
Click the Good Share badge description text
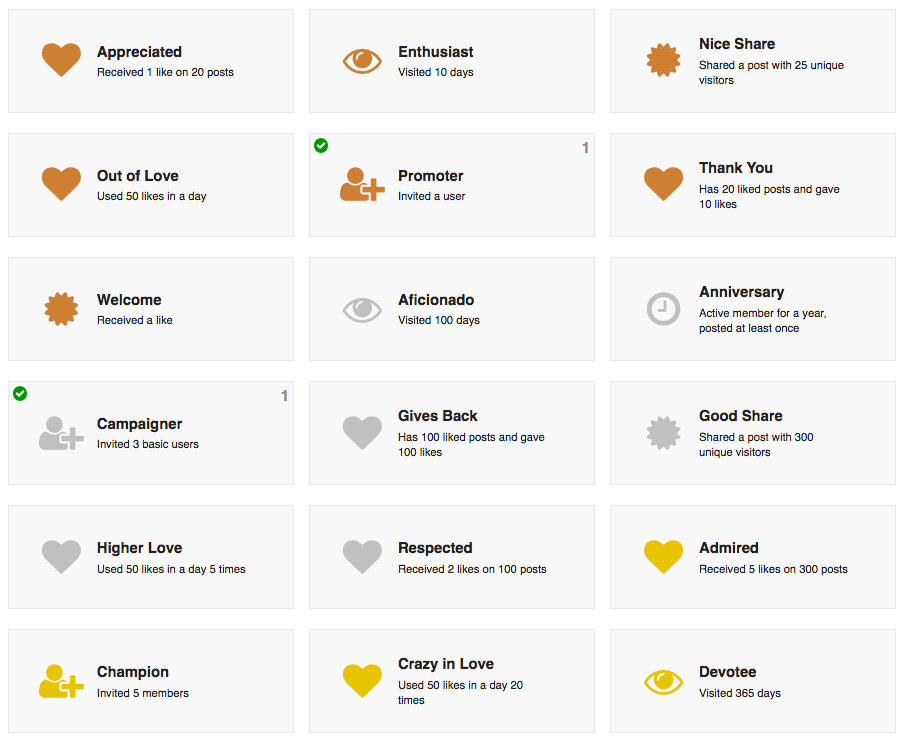(x=756, y=444)
